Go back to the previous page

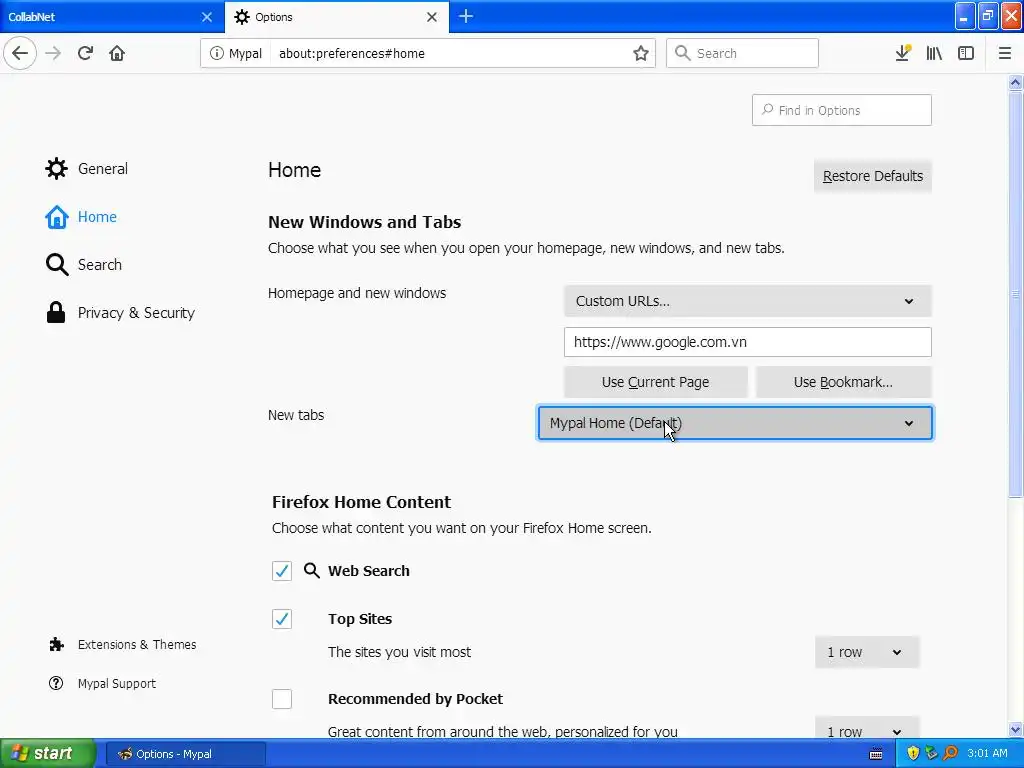[x=20, y=53]
